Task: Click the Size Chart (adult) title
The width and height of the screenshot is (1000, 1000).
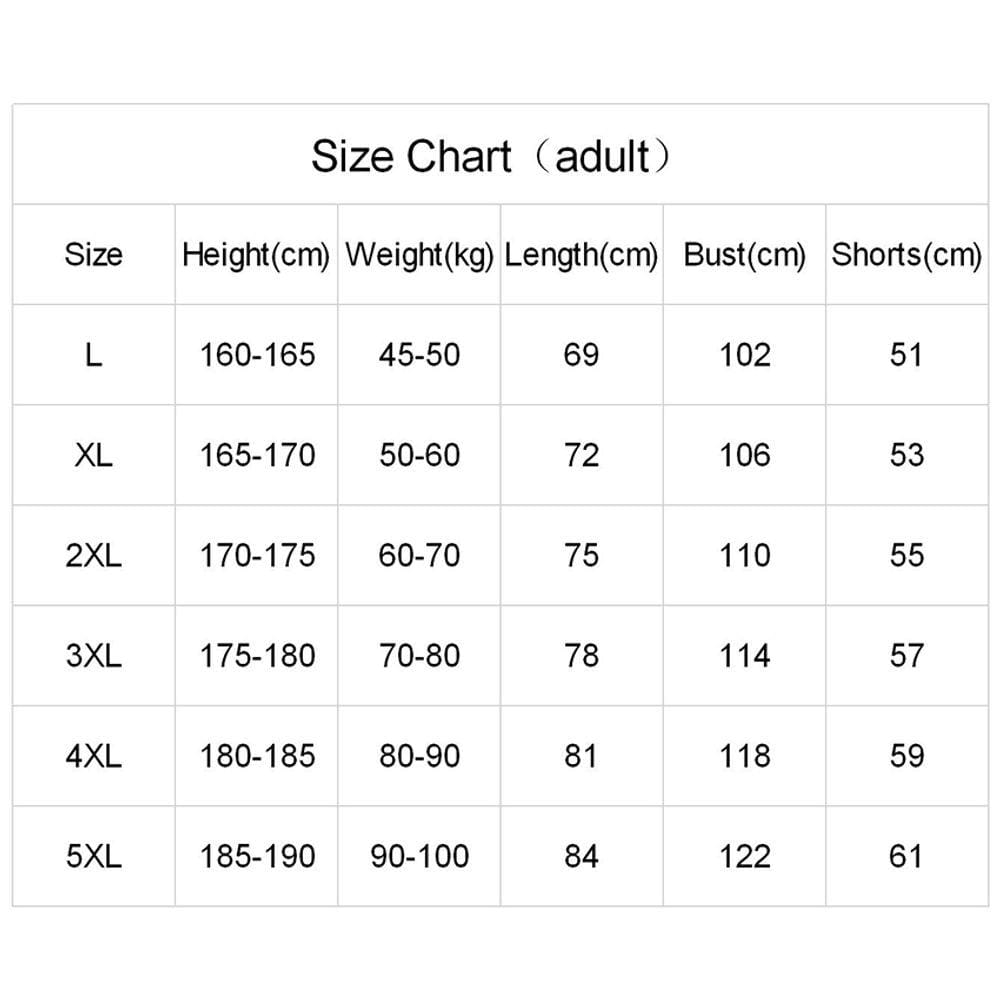Action: click(x=490, y=156)
